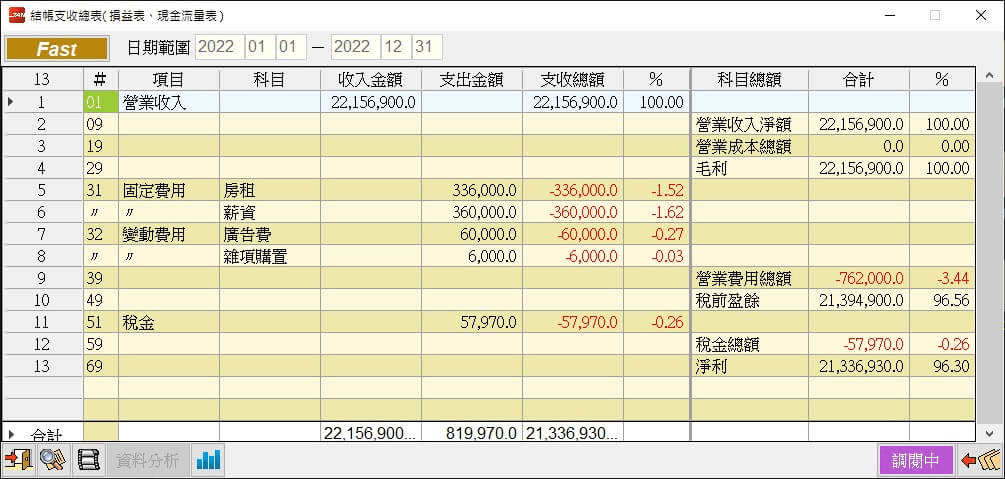The image size is (1005, 479).
Task: Click the 收入金額 column header
Action: 370,80
